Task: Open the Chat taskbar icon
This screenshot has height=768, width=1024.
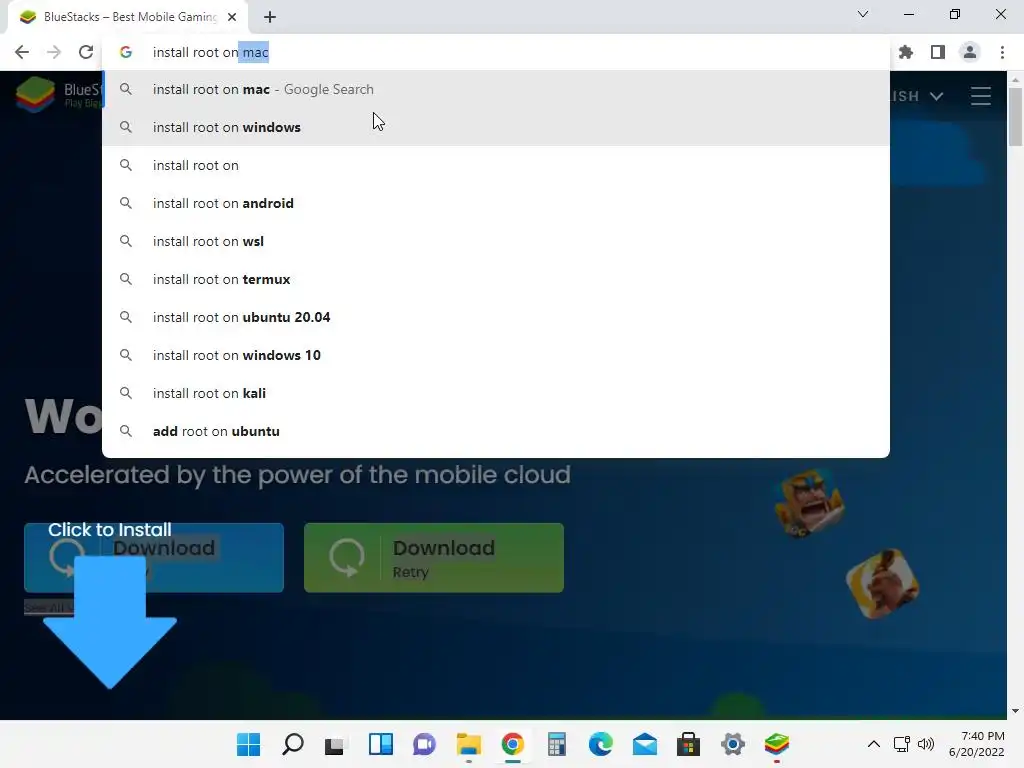Action: coord(424,744)
